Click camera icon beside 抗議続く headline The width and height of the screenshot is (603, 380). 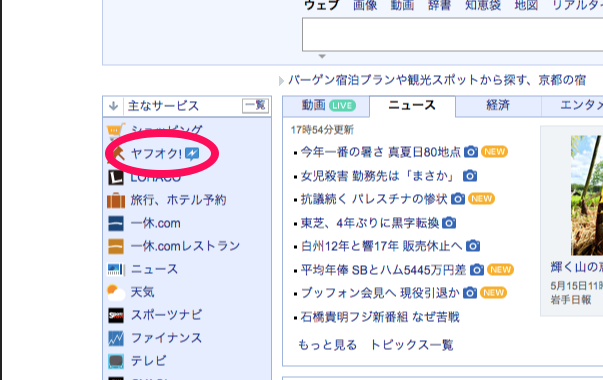pos(458,199)
